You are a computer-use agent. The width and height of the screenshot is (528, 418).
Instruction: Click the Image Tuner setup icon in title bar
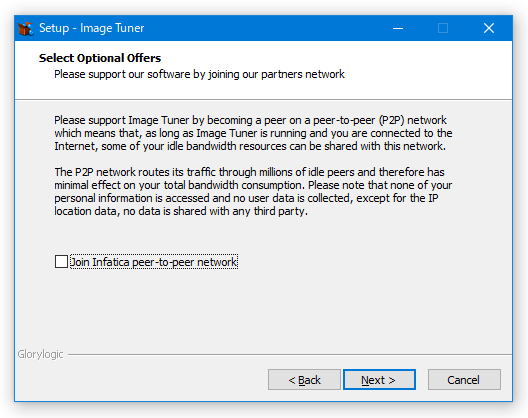(x=26, y=28)
